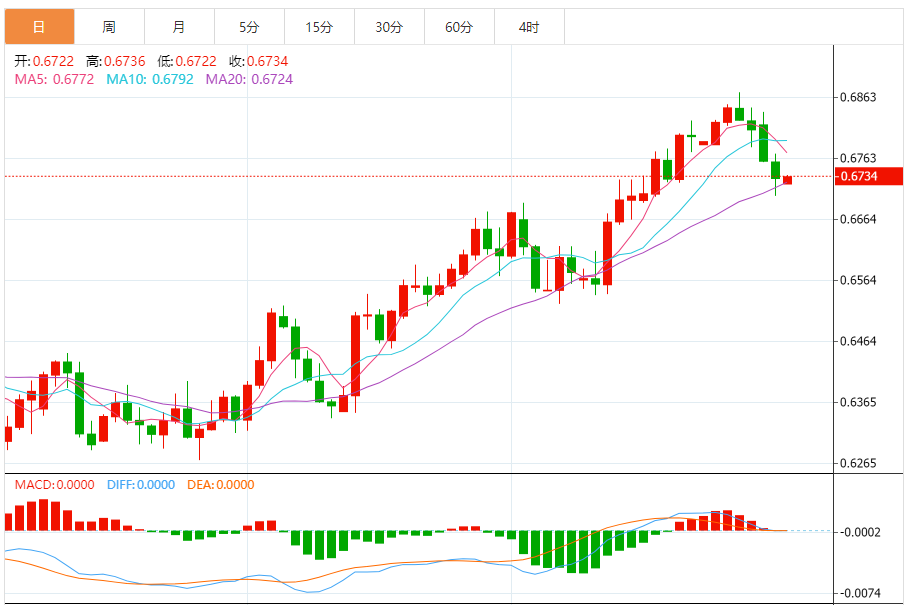This screenshot has height=605, width=907.
Task: Switch to the 5分 interval tab
Action: point(249,27)
